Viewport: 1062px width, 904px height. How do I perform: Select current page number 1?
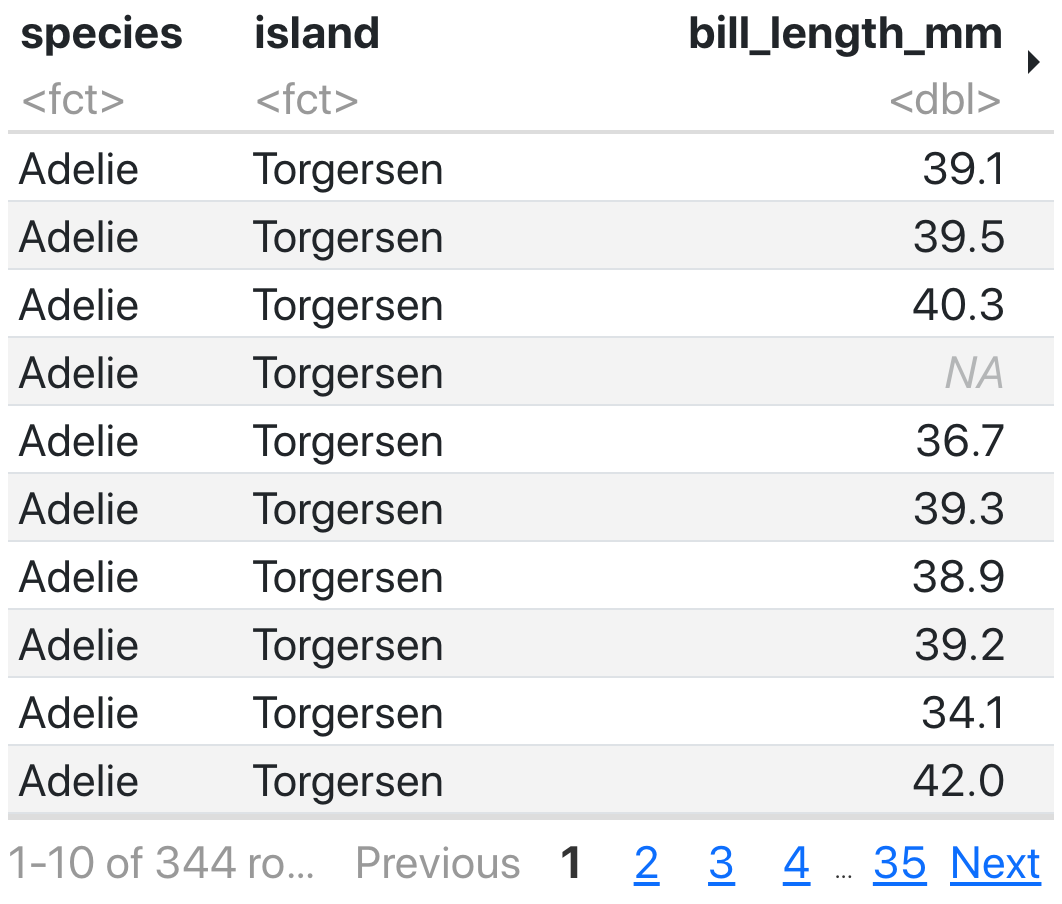[571, 864]
